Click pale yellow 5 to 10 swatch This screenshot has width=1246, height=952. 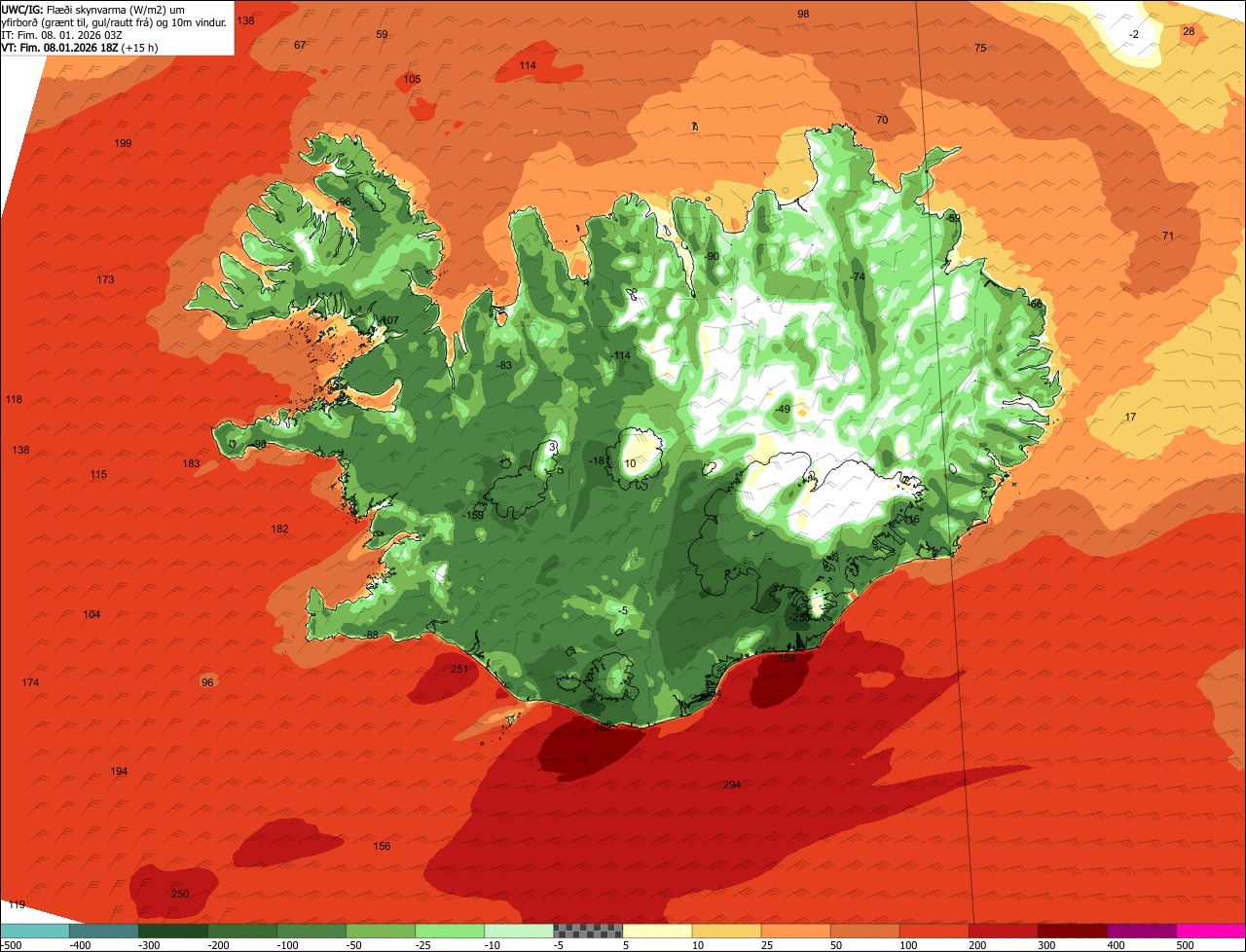pos(657,931)
